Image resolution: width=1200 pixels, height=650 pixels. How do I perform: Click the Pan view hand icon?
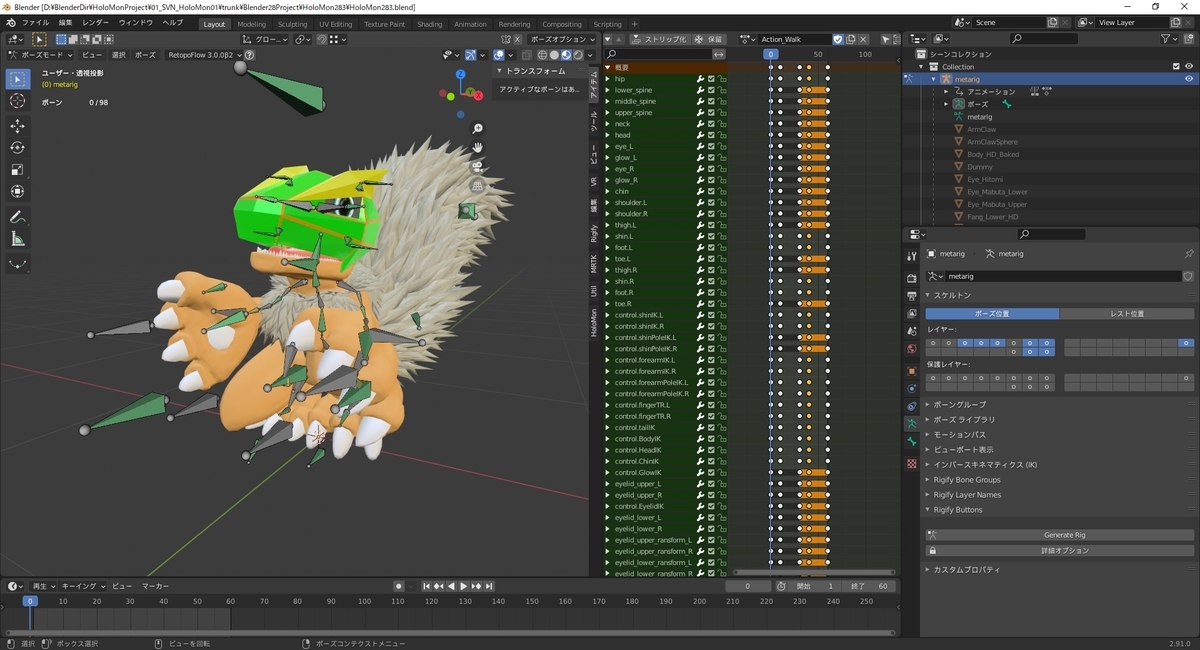click(478, 147)
